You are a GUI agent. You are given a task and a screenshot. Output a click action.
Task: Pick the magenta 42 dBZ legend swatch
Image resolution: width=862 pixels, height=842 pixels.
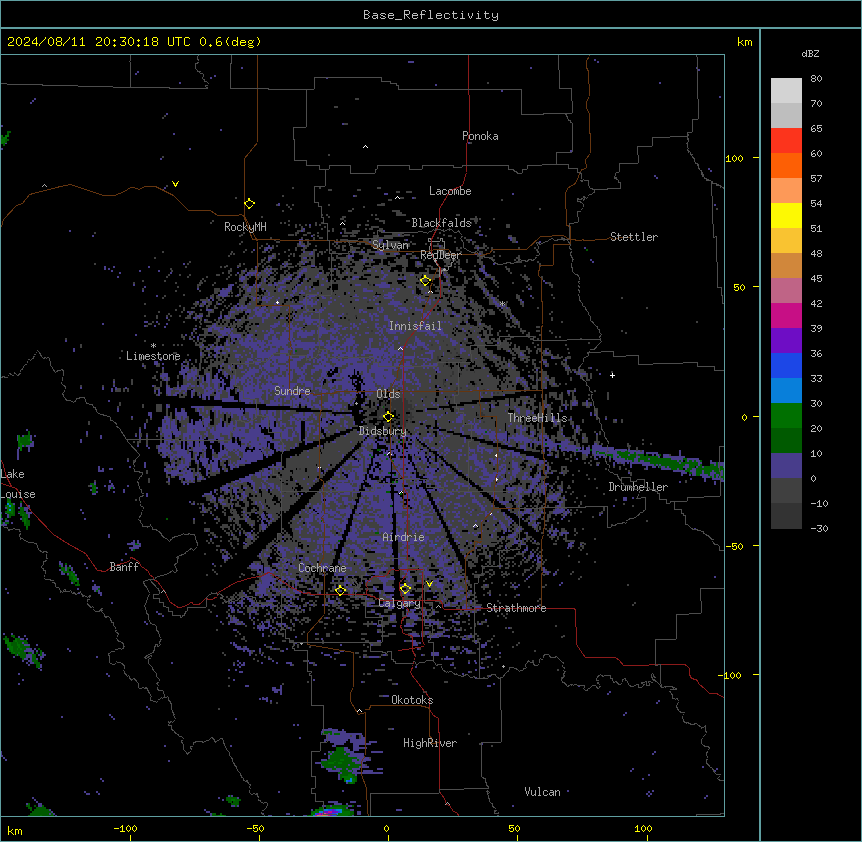coord(786,315)
